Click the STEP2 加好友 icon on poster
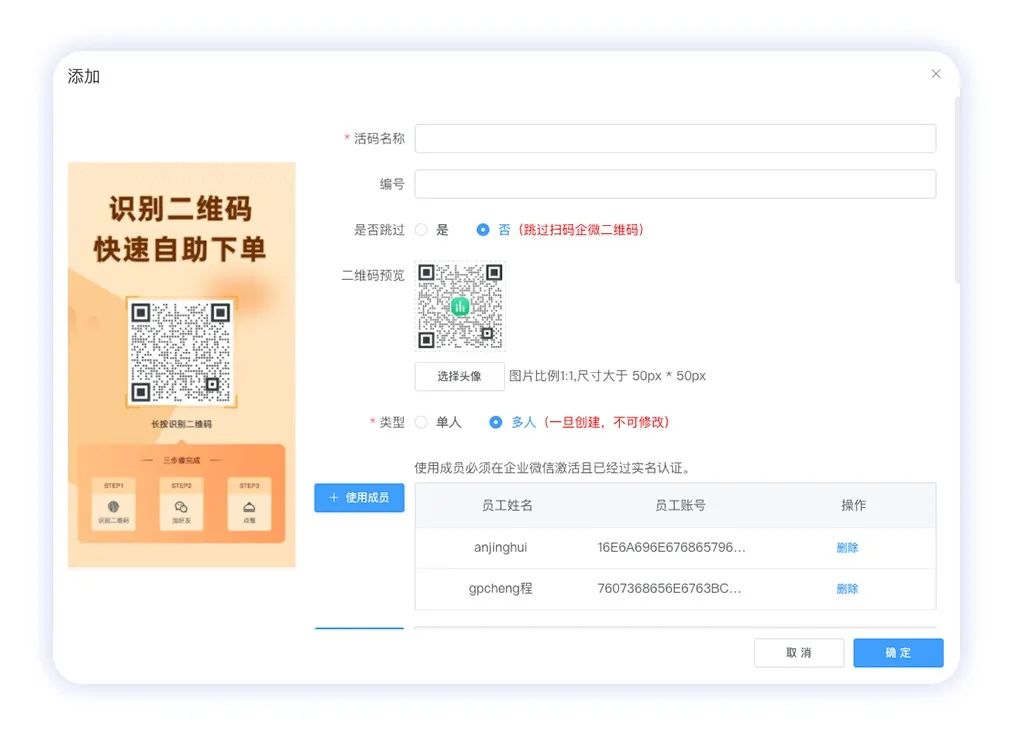 (x=181, y=505)
